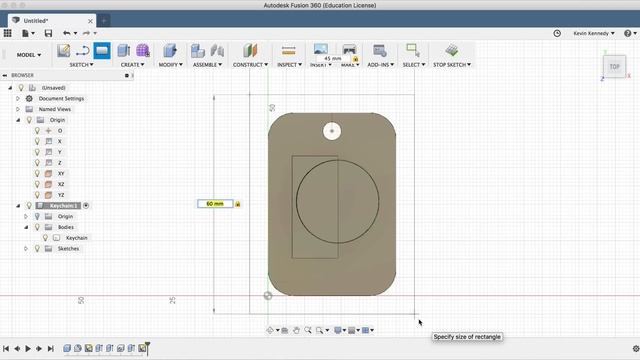Click the Add-Ins scripts icon
Image resolution: width=640 pixels, height=360 pixels.
point(380,51)
